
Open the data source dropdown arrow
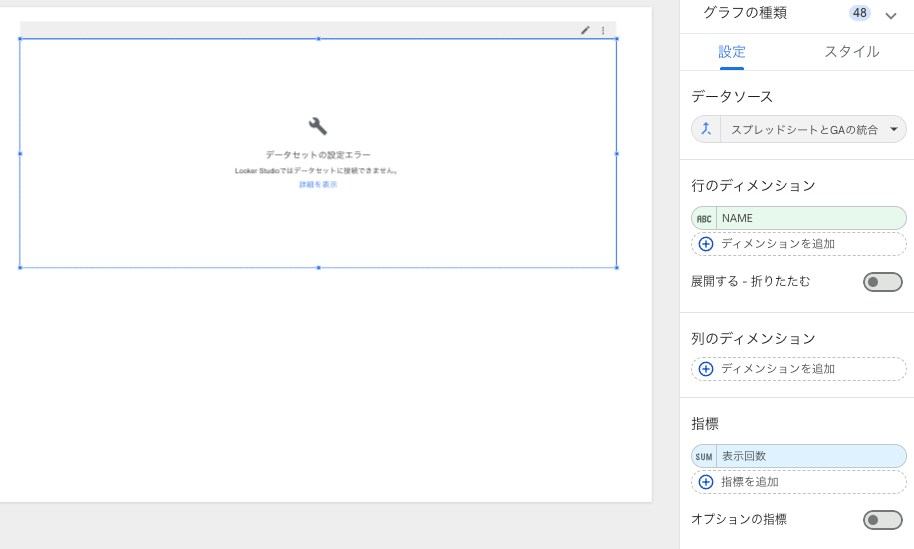pyautogui.click(x=893, y=129)
